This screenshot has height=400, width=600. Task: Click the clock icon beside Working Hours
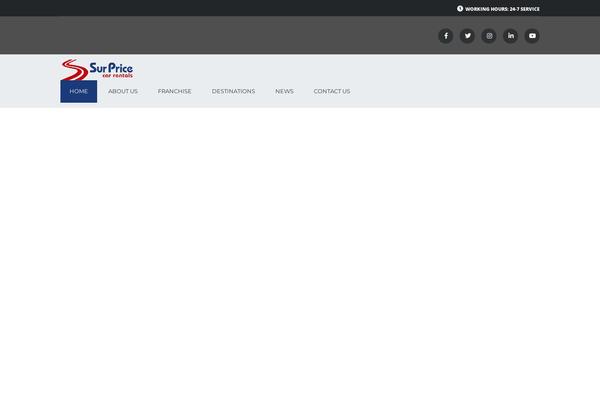pyautogui.click(x=460, y=8)
